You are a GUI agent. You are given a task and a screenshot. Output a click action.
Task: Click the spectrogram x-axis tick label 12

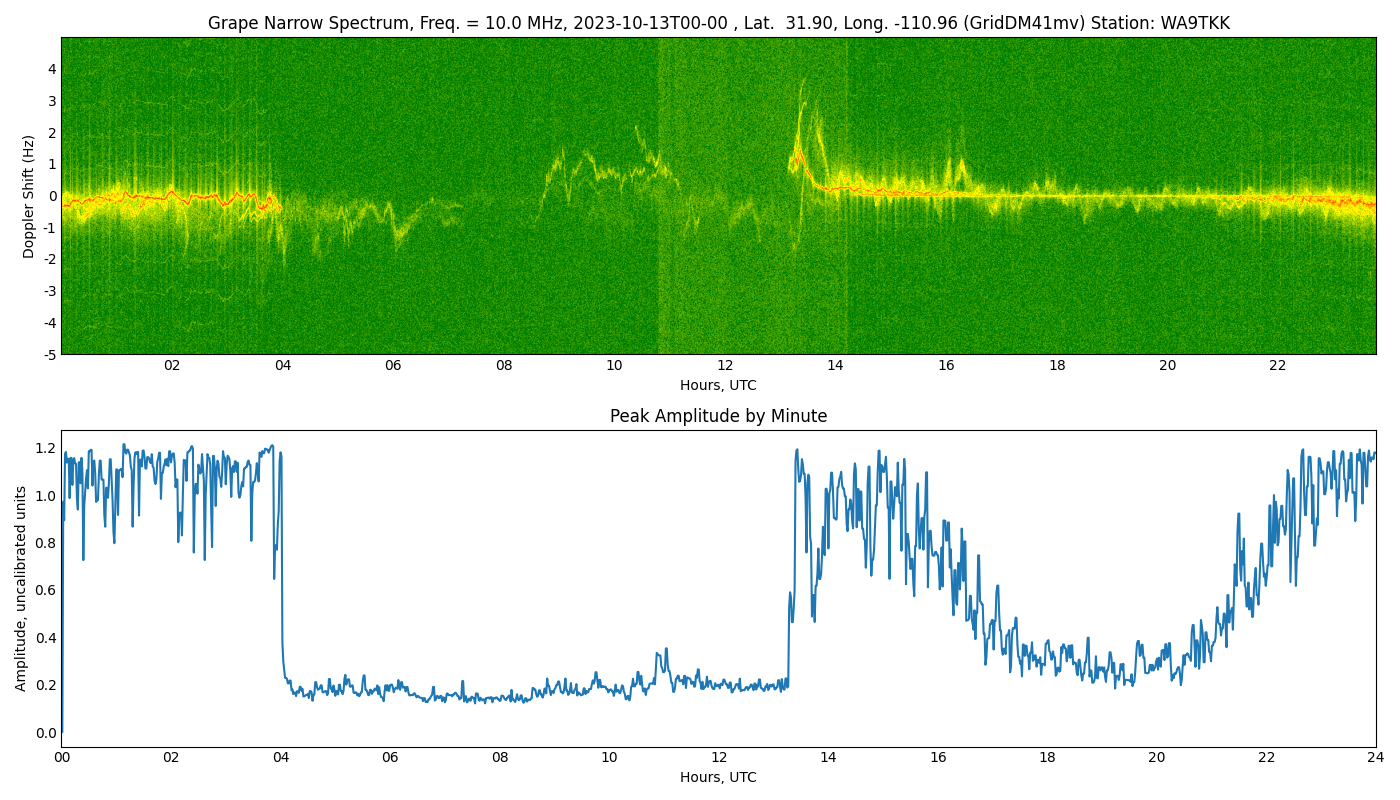point(725,365)
